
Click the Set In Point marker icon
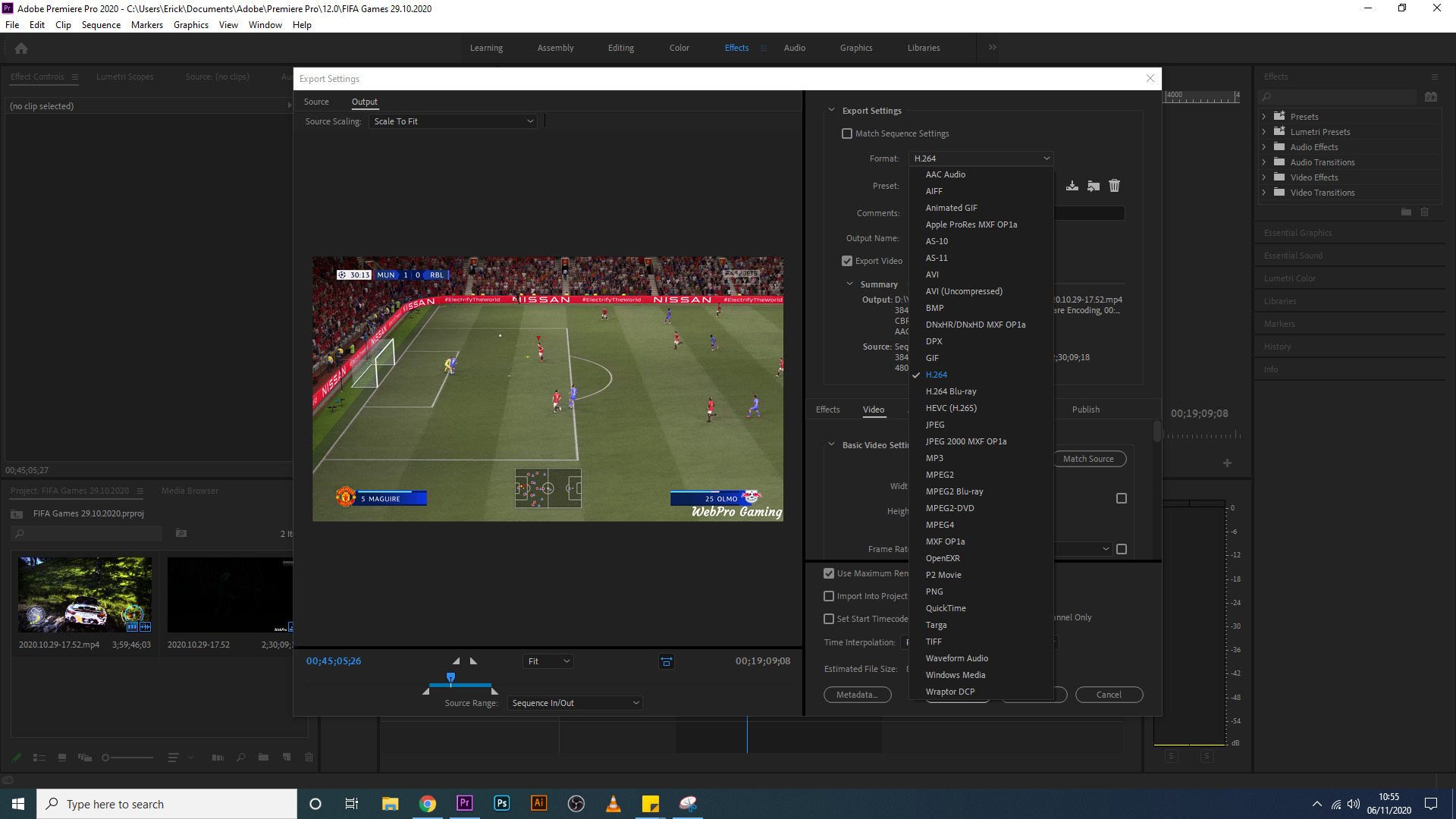click(456, 661)
